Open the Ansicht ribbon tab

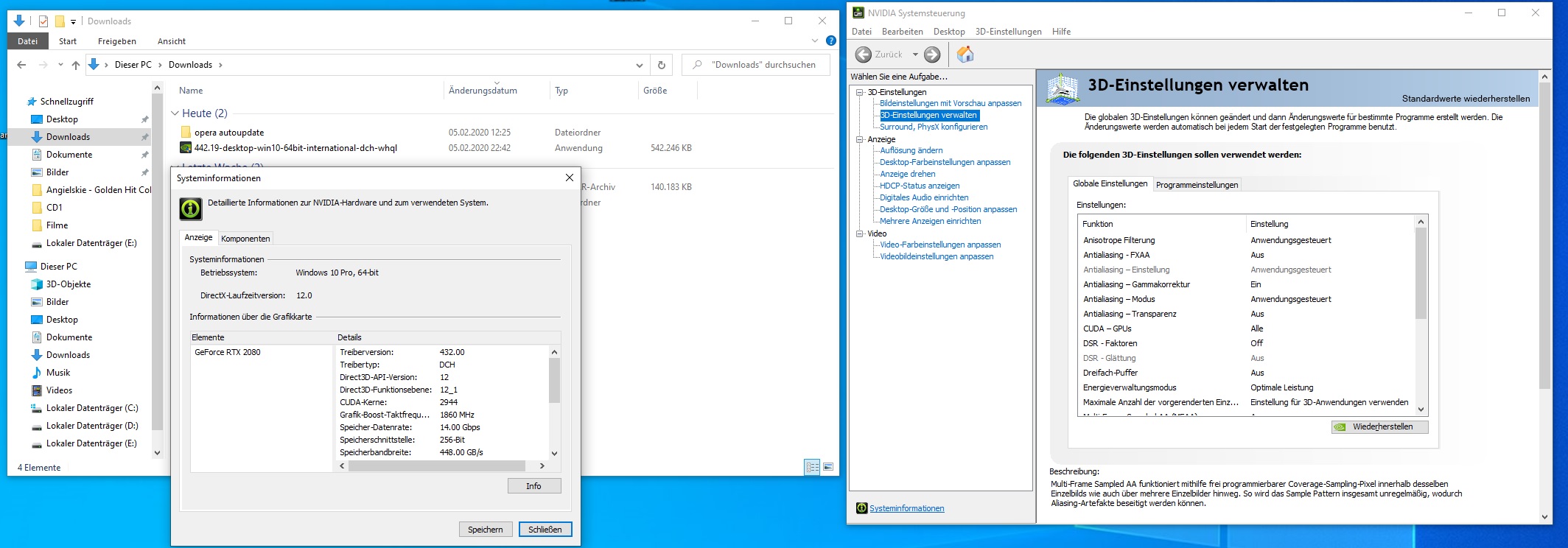(172, 41)
